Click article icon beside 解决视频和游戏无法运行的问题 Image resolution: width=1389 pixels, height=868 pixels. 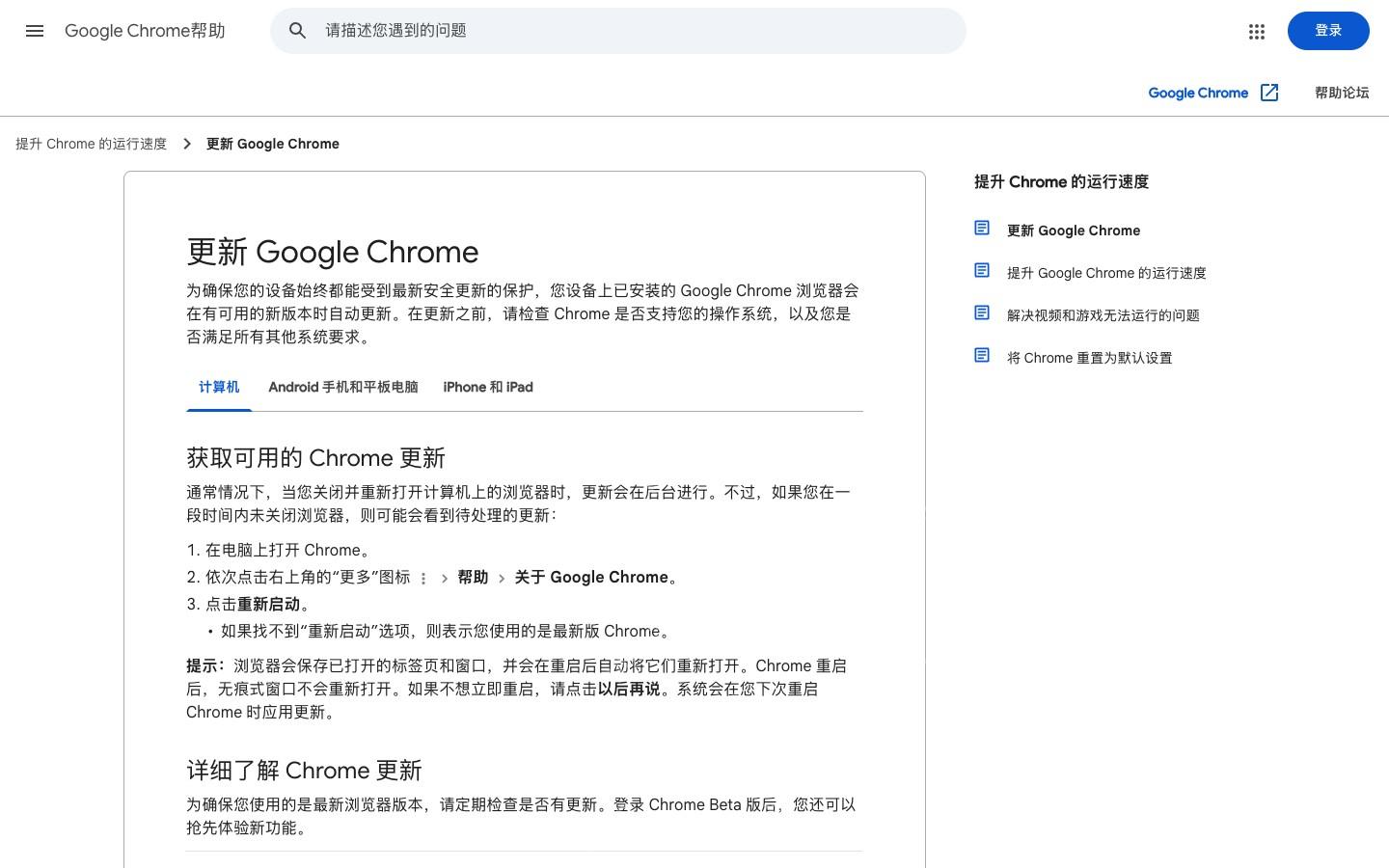coord(982,313)
